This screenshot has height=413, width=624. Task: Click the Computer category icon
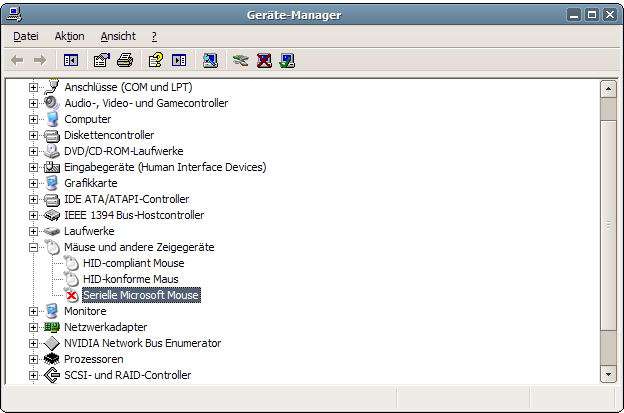[52, 119]
